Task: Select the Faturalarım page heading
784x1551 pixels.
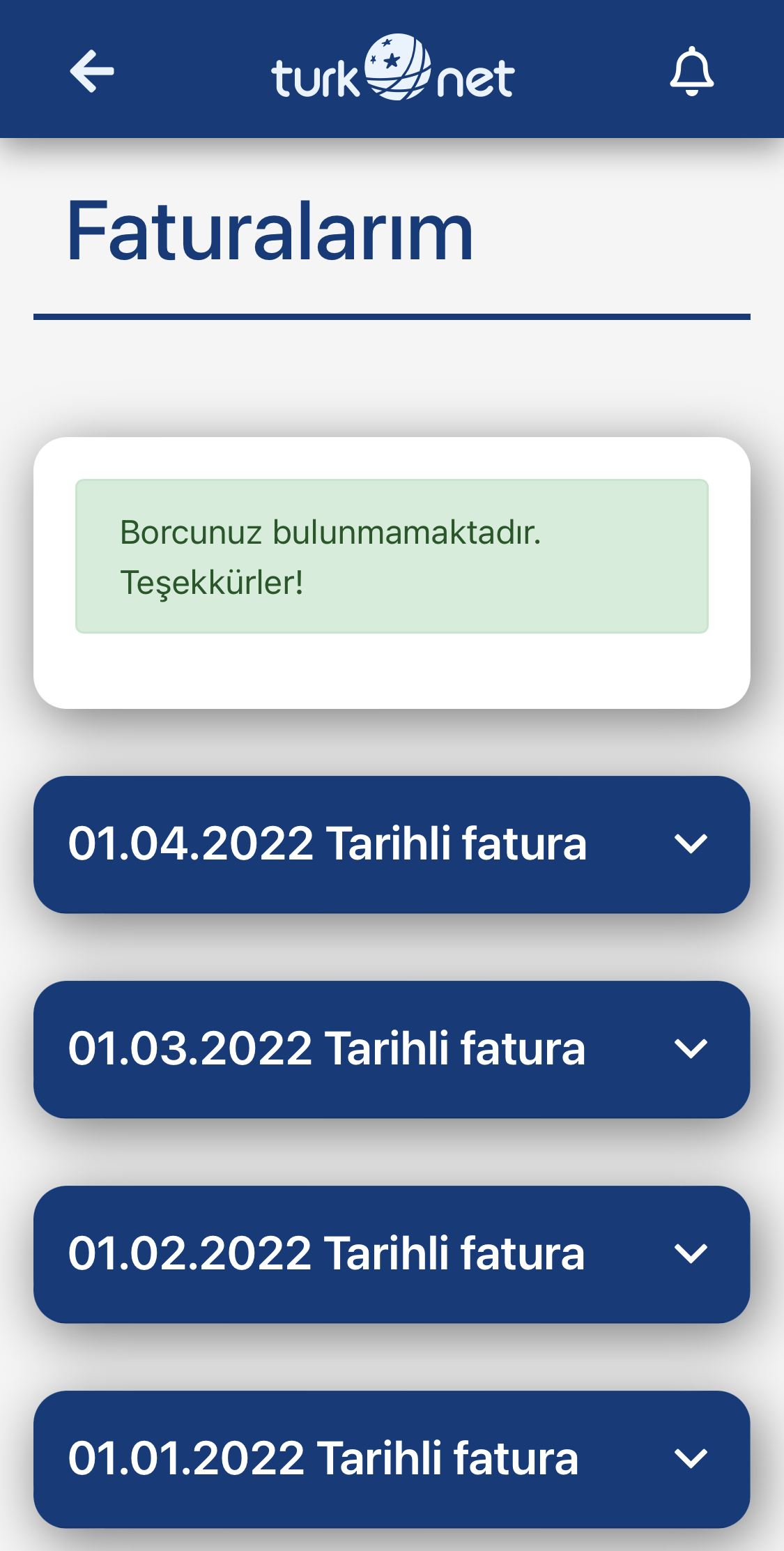Action: point(270,231)
